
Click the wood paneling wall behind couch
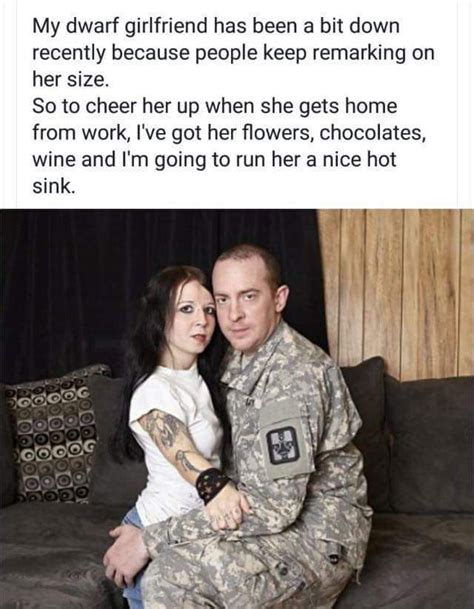[x=396, y=291]
